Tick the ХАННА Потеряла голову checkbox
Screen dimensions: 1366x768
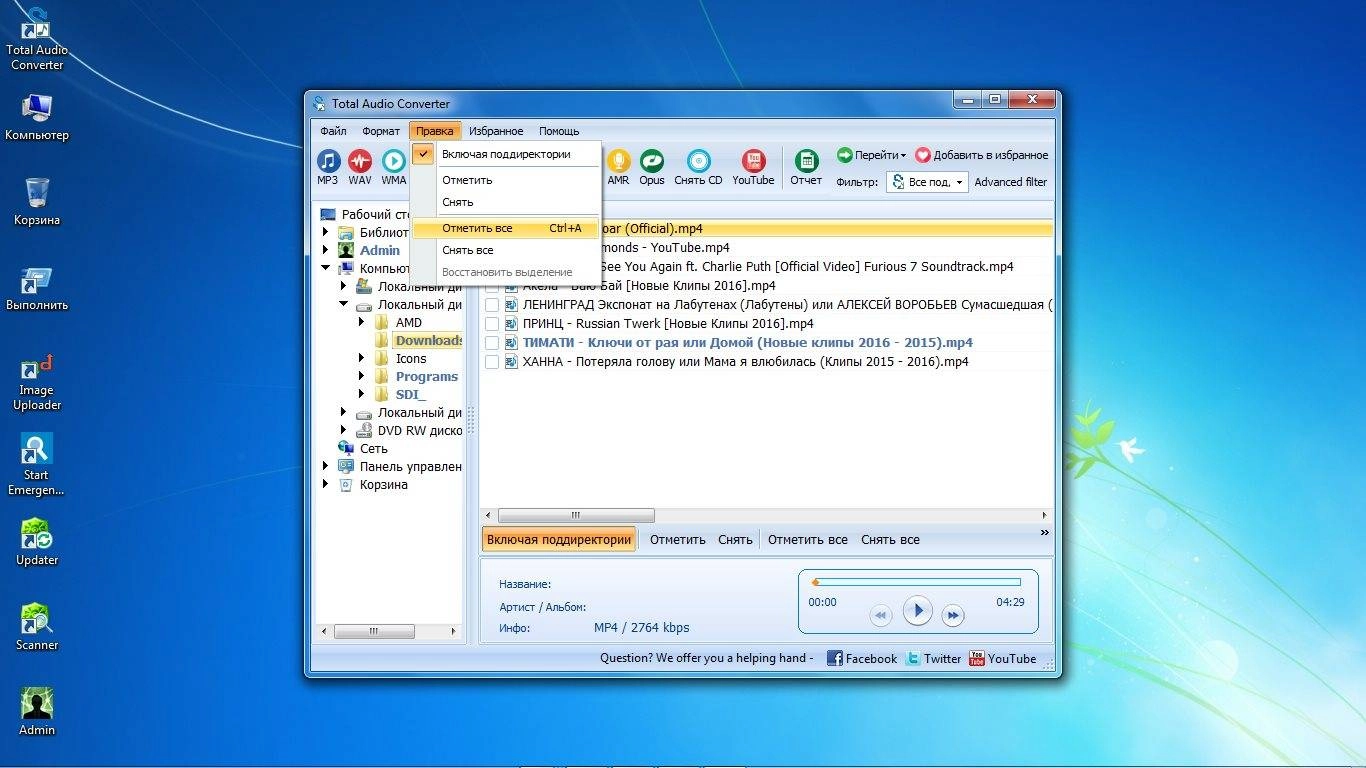(x=492, y=362)
